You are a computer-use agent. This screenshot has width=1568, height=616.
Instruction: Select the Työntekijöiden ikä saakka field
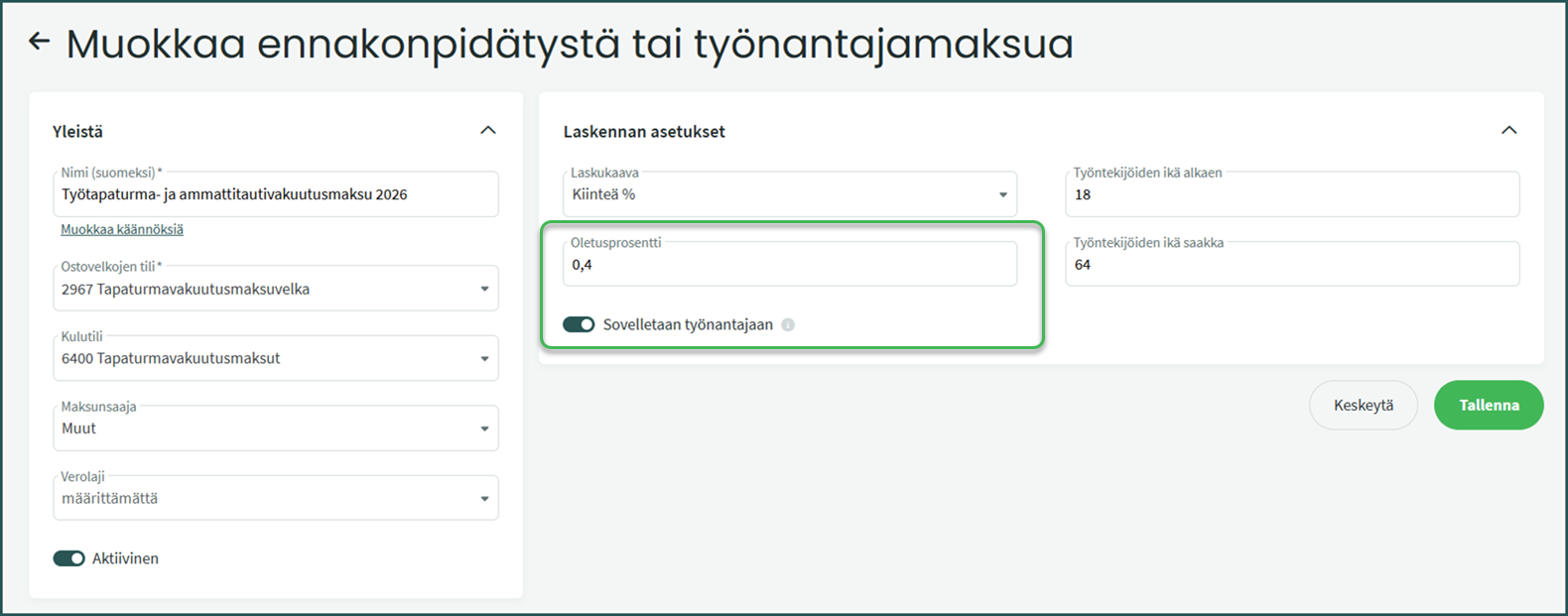[x=1291, y=265]
